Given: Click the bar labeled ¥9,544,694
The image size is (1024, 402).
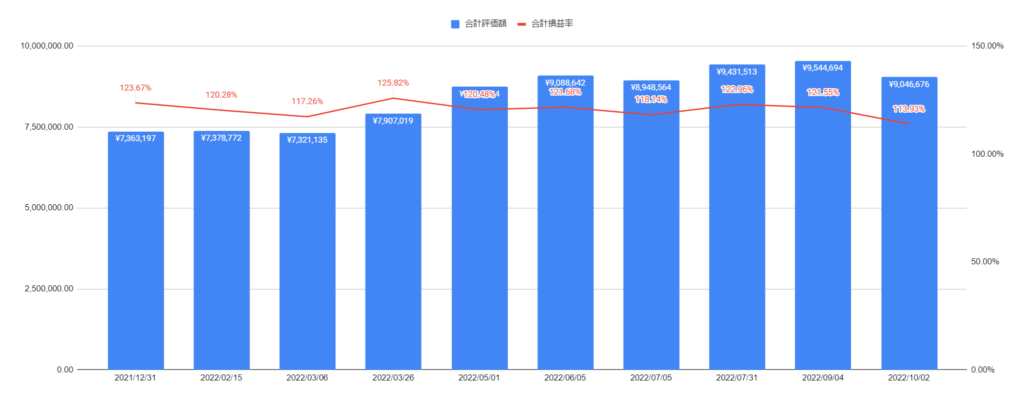Looking at the screenshot, I should click(x=823, y=215).
